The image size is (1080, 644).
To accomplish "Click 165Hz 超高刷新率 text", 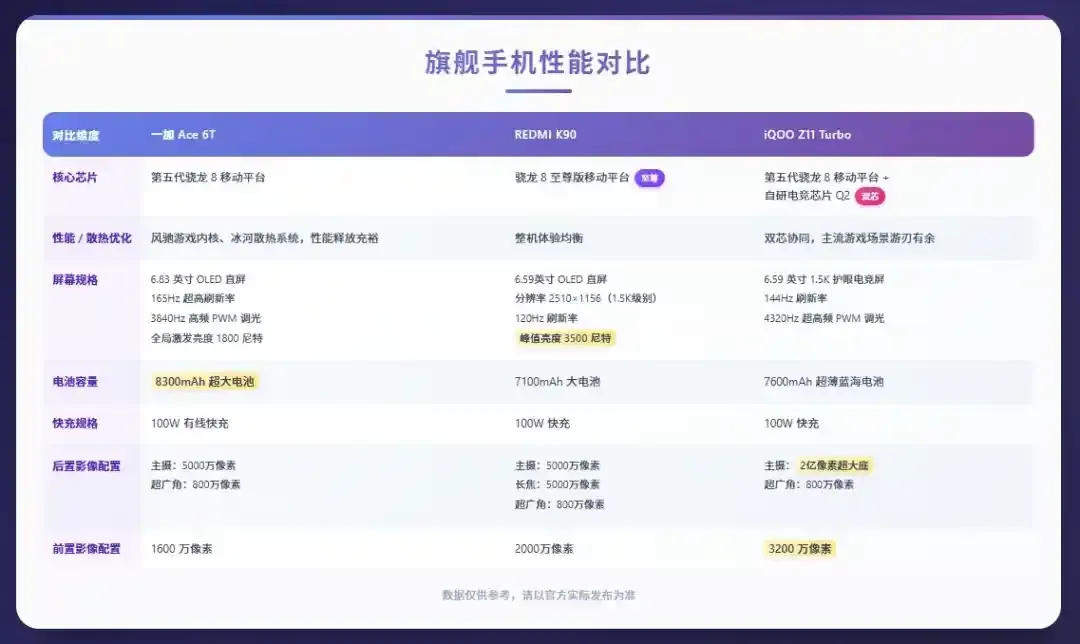I will 193,298.
